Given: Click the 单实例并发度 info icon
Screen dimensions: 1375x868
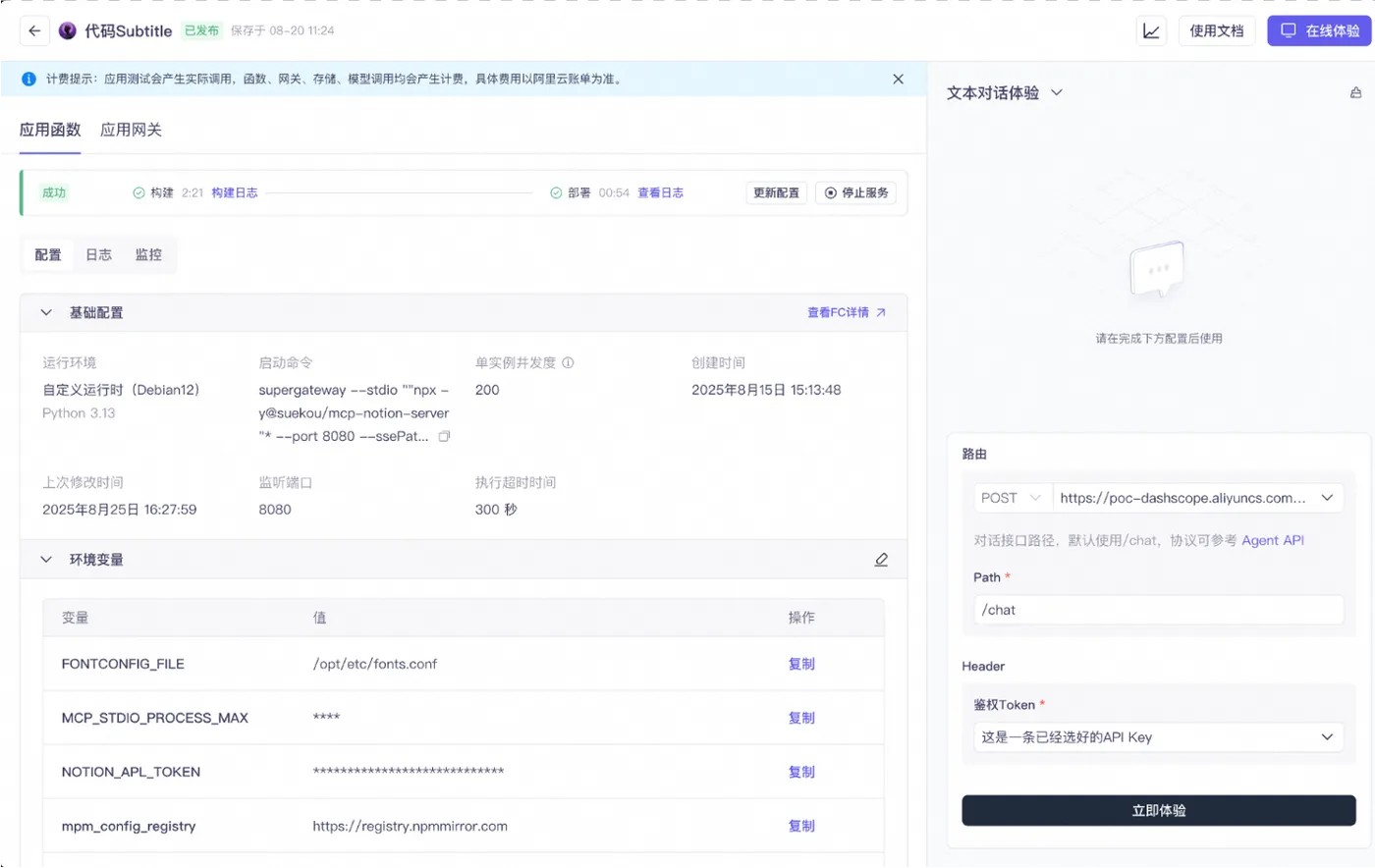Looking at the screenshot, I should pyautogui.click(x=568, y=363).
